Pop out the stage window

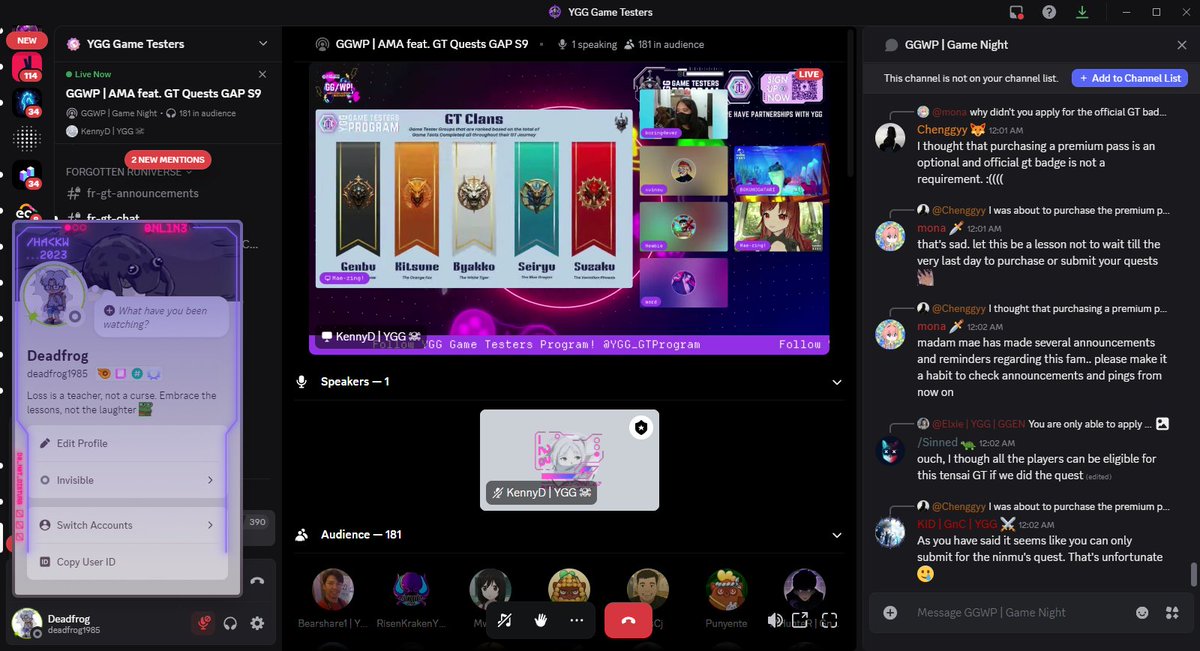coord(801,620)
